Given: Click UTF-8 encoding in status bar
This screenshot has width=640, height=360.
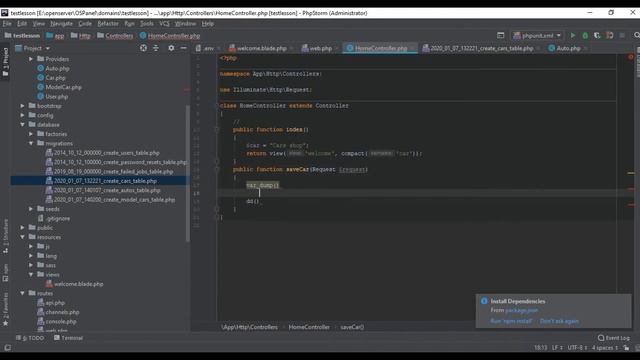Looking at the screenshot, I should click(x=577, y=348).
